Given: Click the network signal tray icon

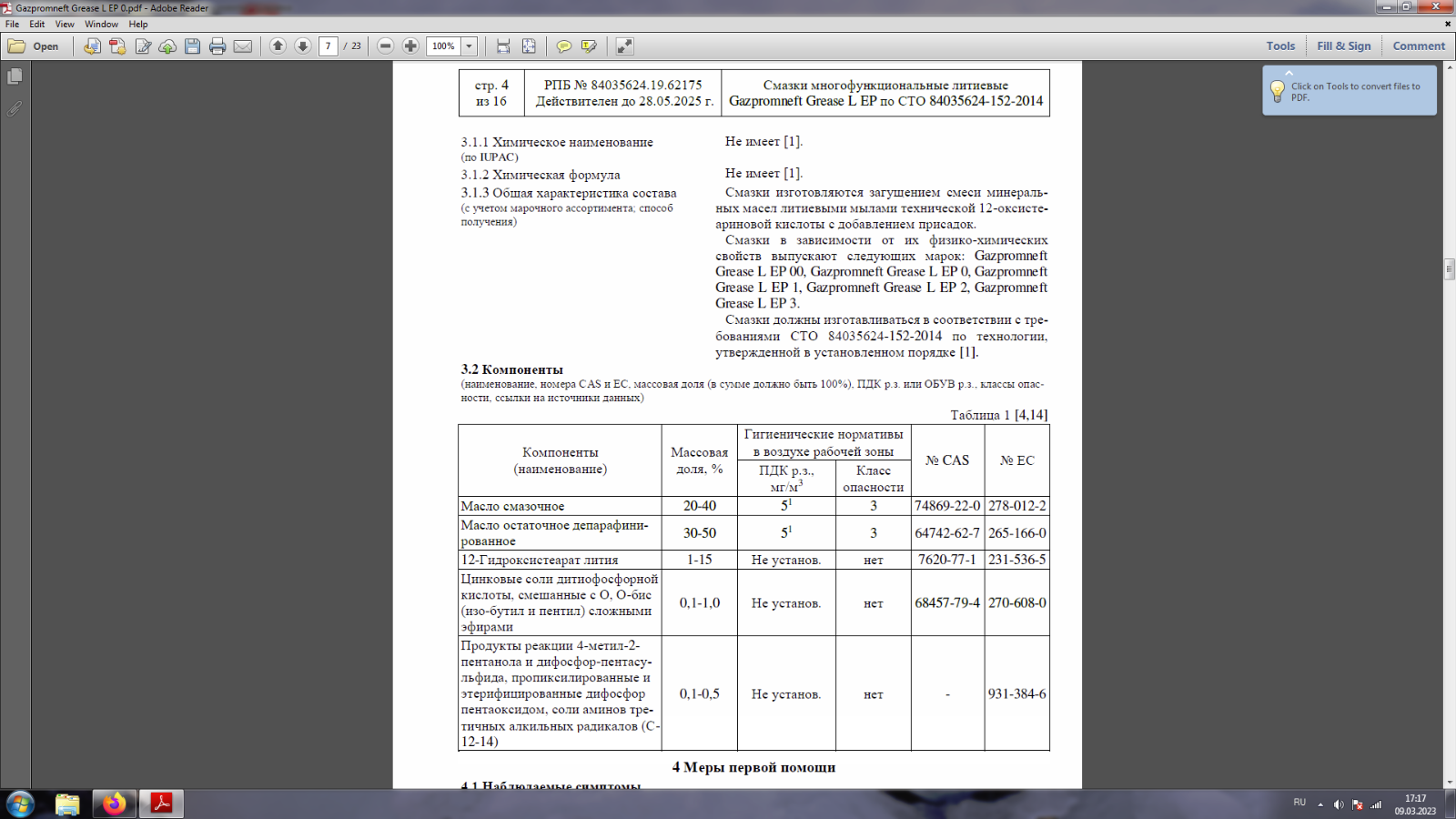Looking at the screenshot, I should pyautogui.click(x=1376, y=804).
